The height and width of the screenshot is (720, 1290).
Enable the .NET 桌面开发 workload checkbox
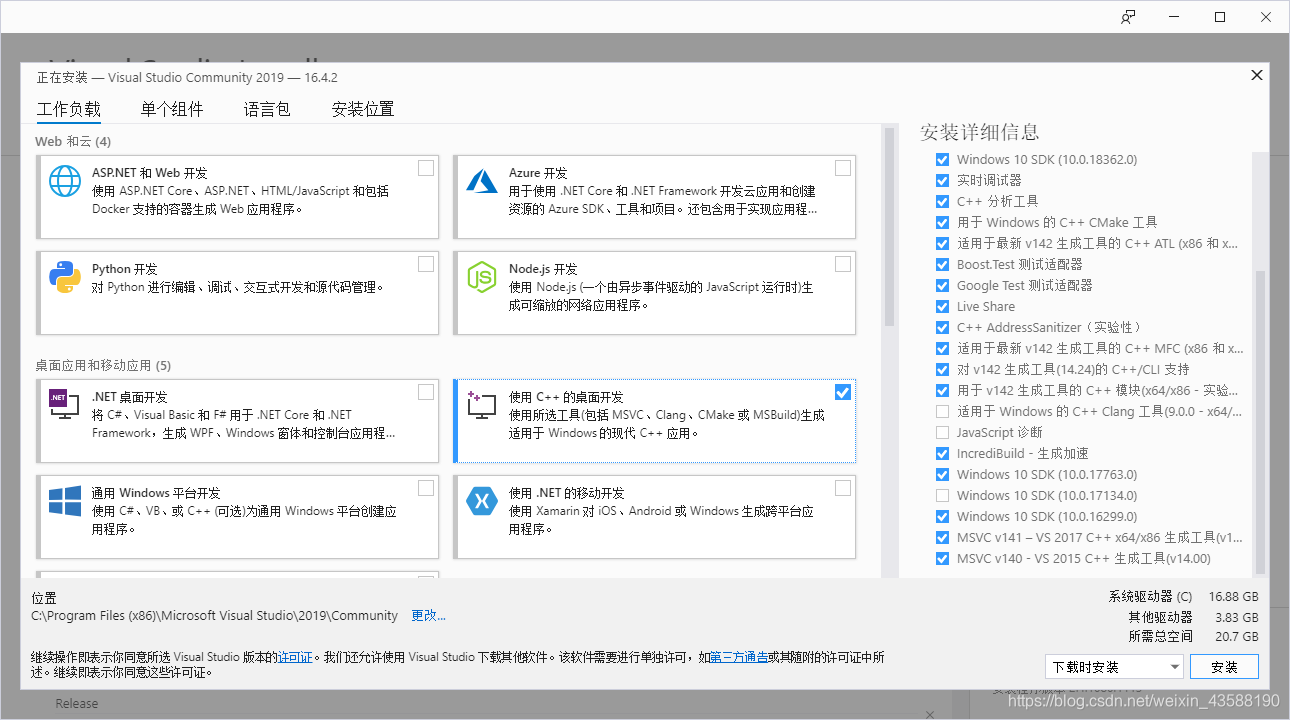tap(426, 392)
